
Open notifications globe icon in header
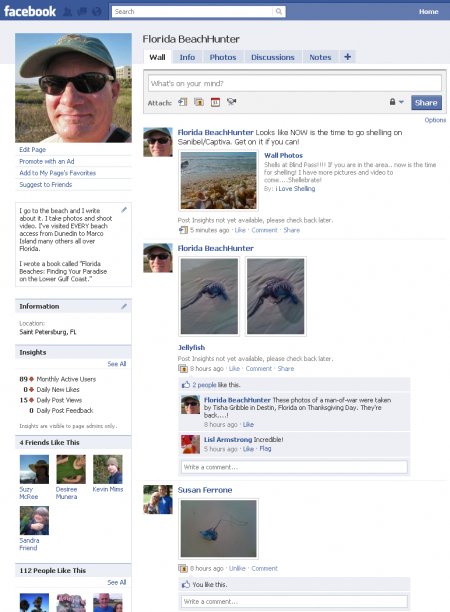point(97,12)
